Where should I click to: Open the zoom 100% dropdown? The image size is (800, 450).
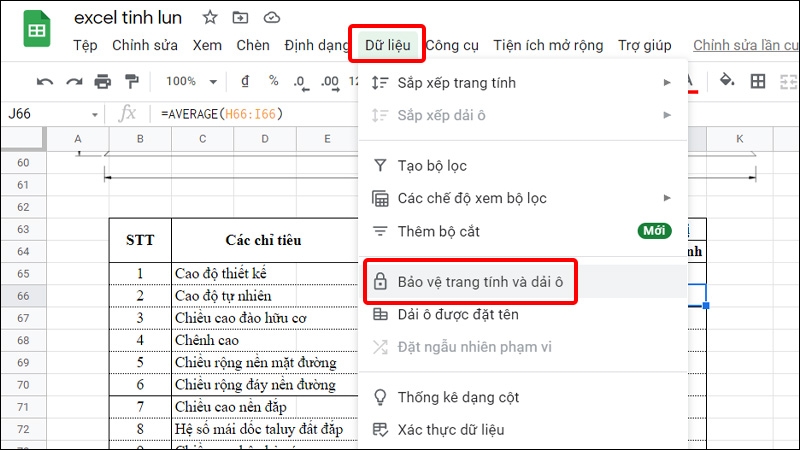(191, 81)
